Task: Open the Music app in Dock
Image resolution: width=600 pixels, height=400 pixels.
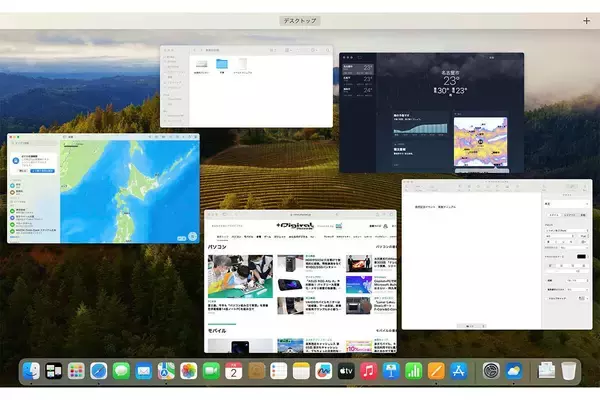Action: click(368, 371)
